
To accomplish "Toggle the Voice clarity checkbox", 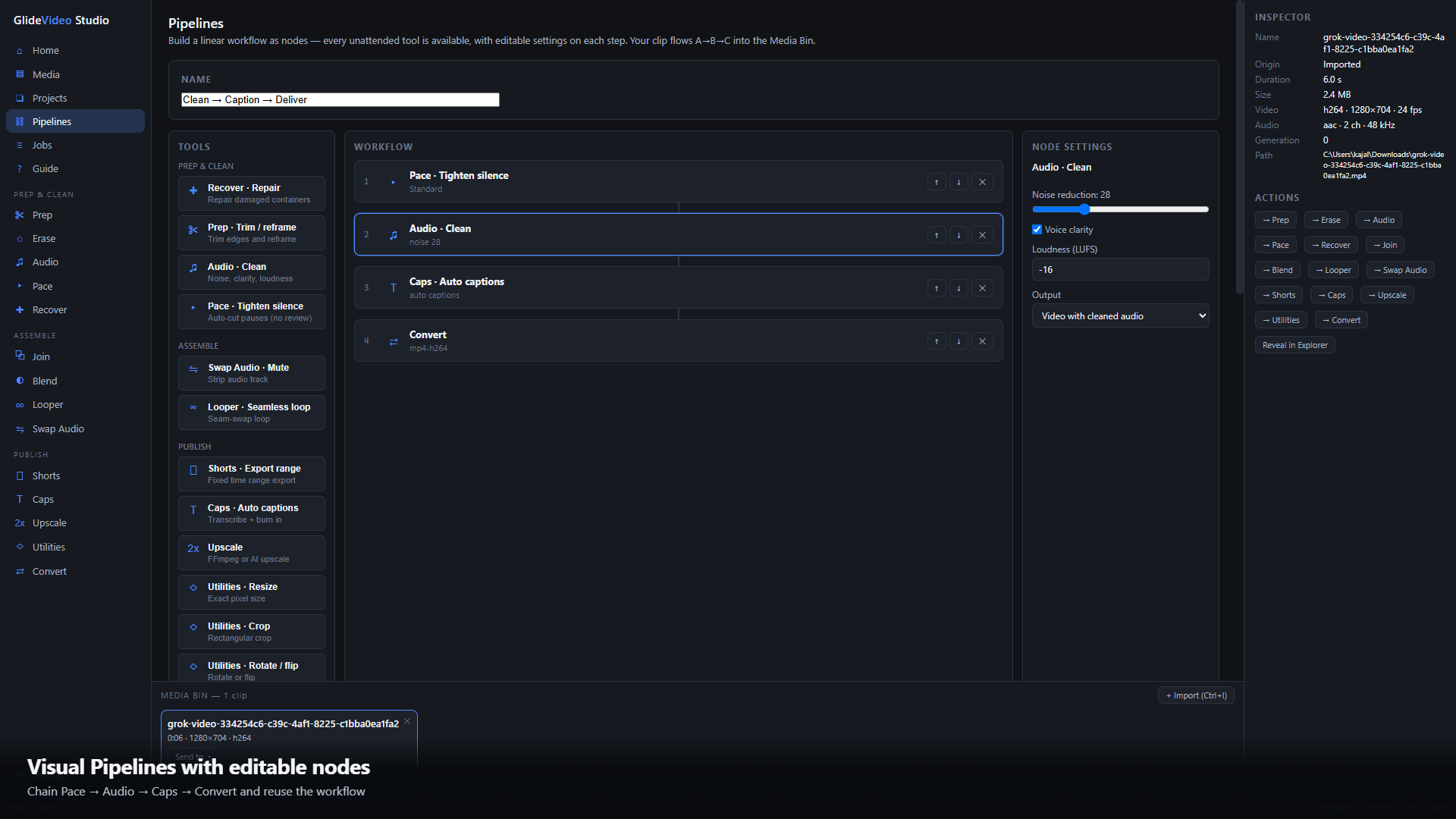I will pyautogui.click(x=1037, y=229).
